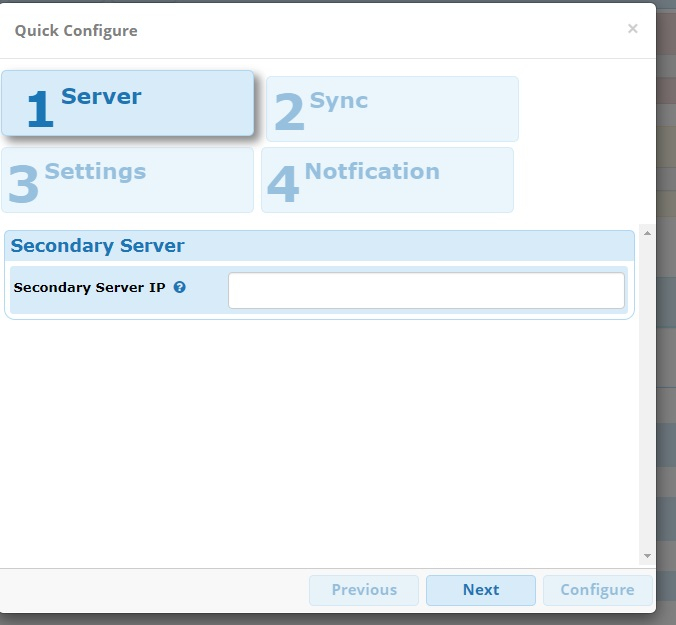676x625 pixels.
Task: Focus the Secondary Server IP input field
Action: pyautogui.click(x=426, y=291)
